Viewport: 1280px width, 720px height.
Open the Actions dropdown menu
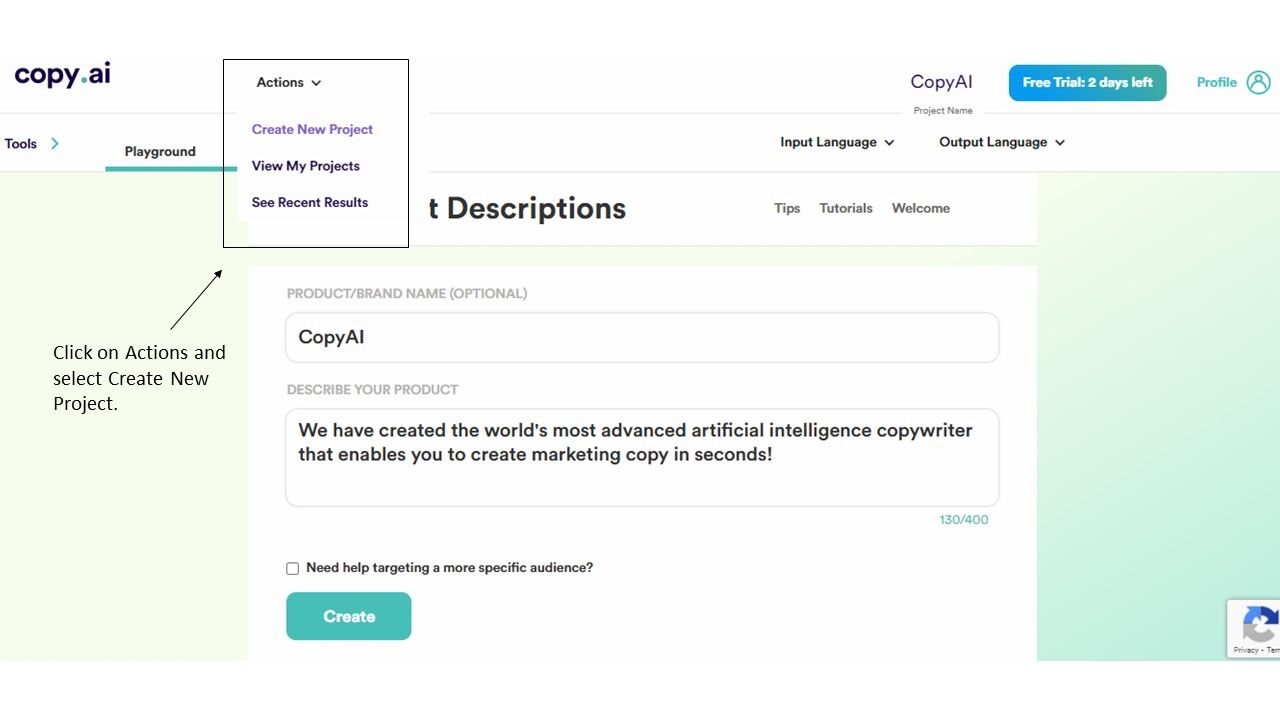pyautogui.click(x=289, y=83)
